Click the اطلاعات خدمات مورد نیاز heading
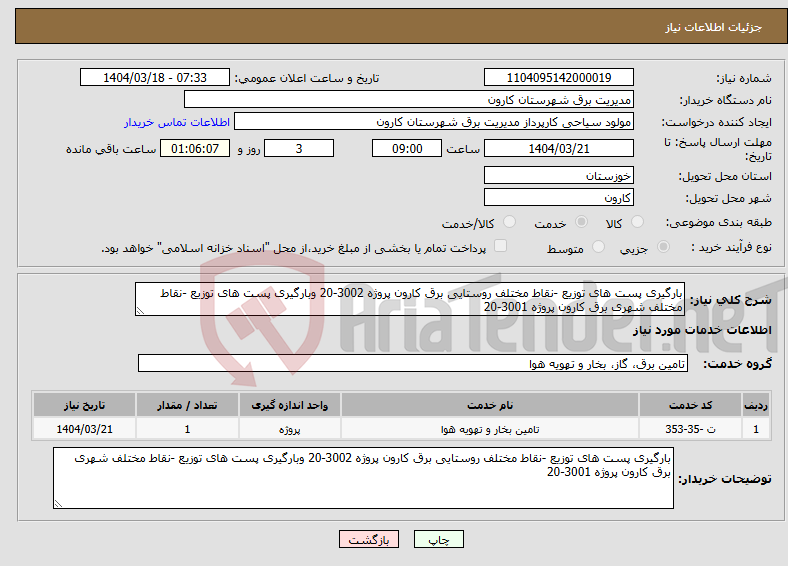788x566 pixels. coord(702,330)
